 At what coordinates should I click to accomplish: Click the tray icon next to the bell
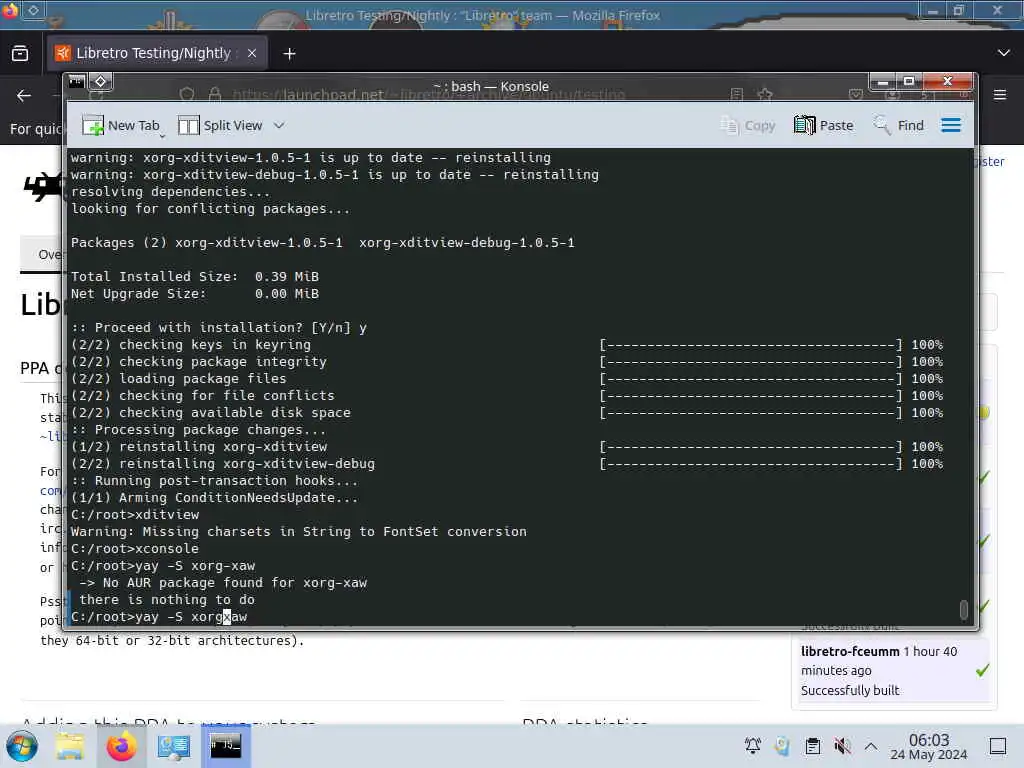pos(782,746)
